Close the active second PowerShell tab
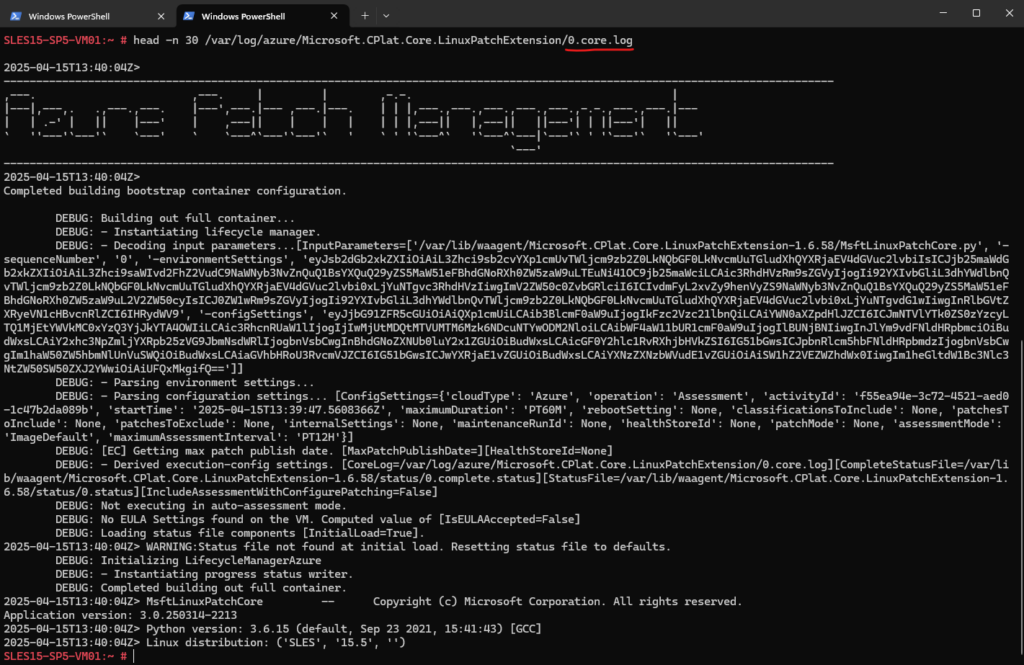Image resolution: width=1024 pixels, height=665 pixels. [x=334, y=16]
